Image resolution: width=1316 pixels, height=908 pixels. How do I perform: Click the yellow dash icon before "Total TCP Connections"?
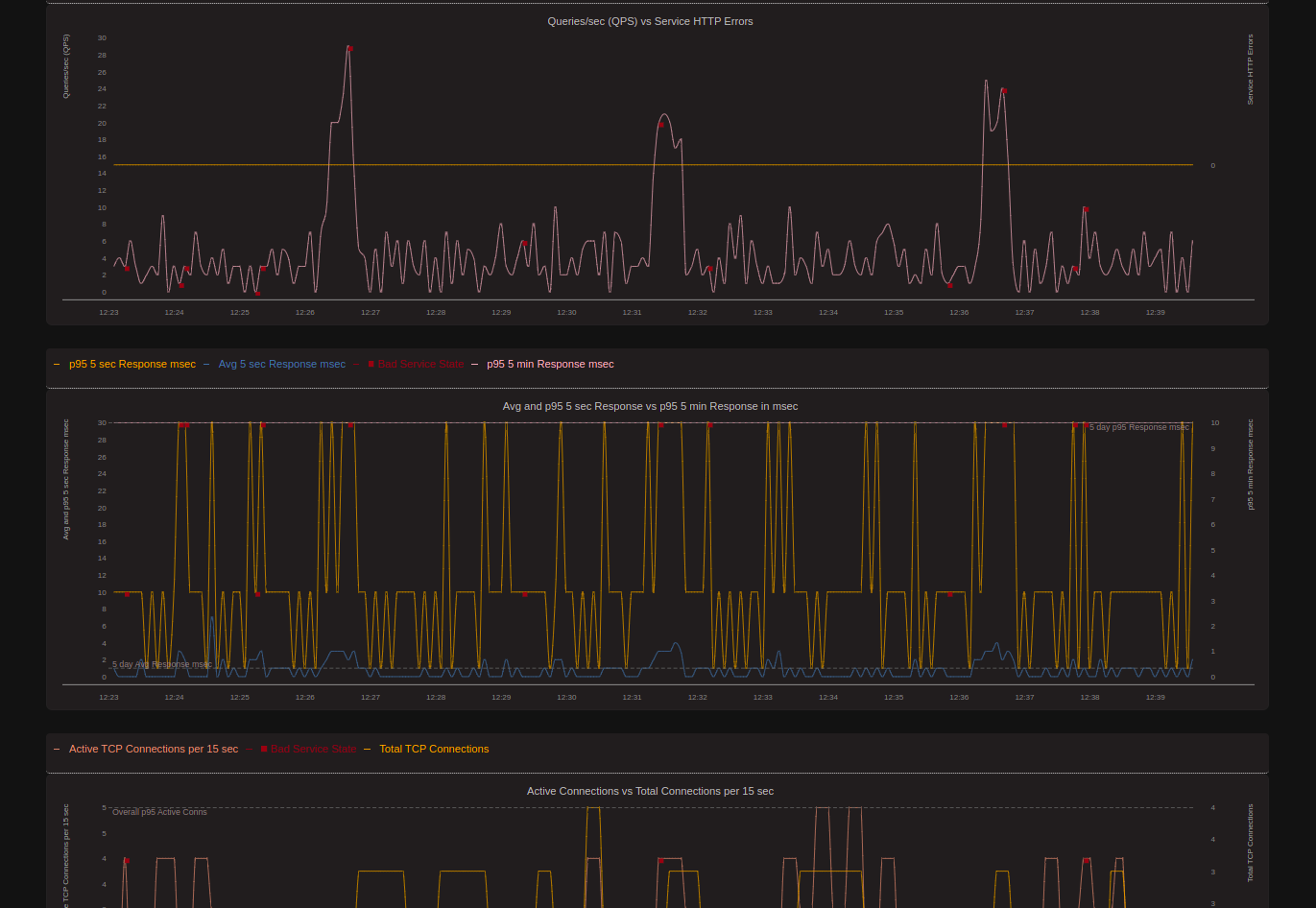pyautogui.click(x=366, y=749)
